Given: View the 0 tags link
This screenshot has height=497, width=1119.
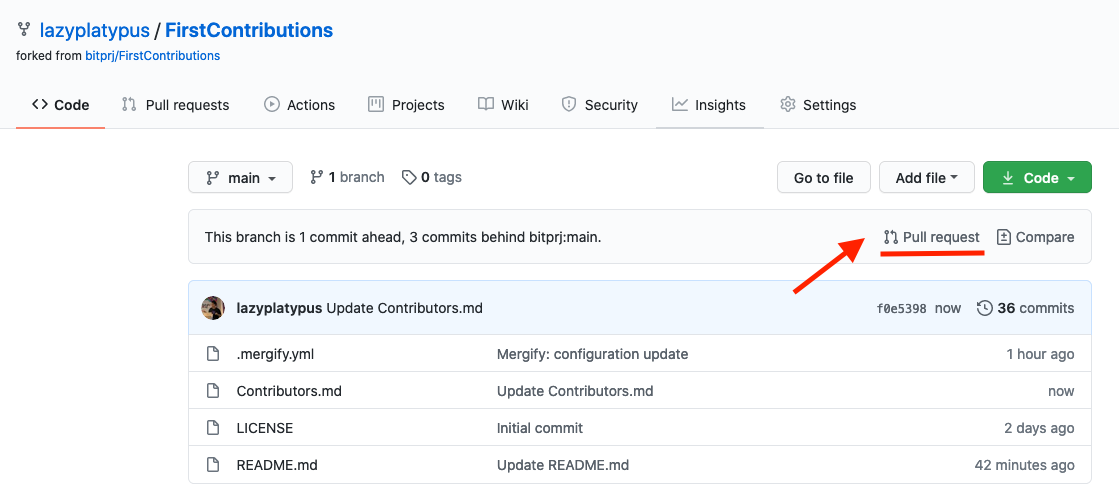Looking at the screenshot, I should pyautogui.click(x=432, y=177).
